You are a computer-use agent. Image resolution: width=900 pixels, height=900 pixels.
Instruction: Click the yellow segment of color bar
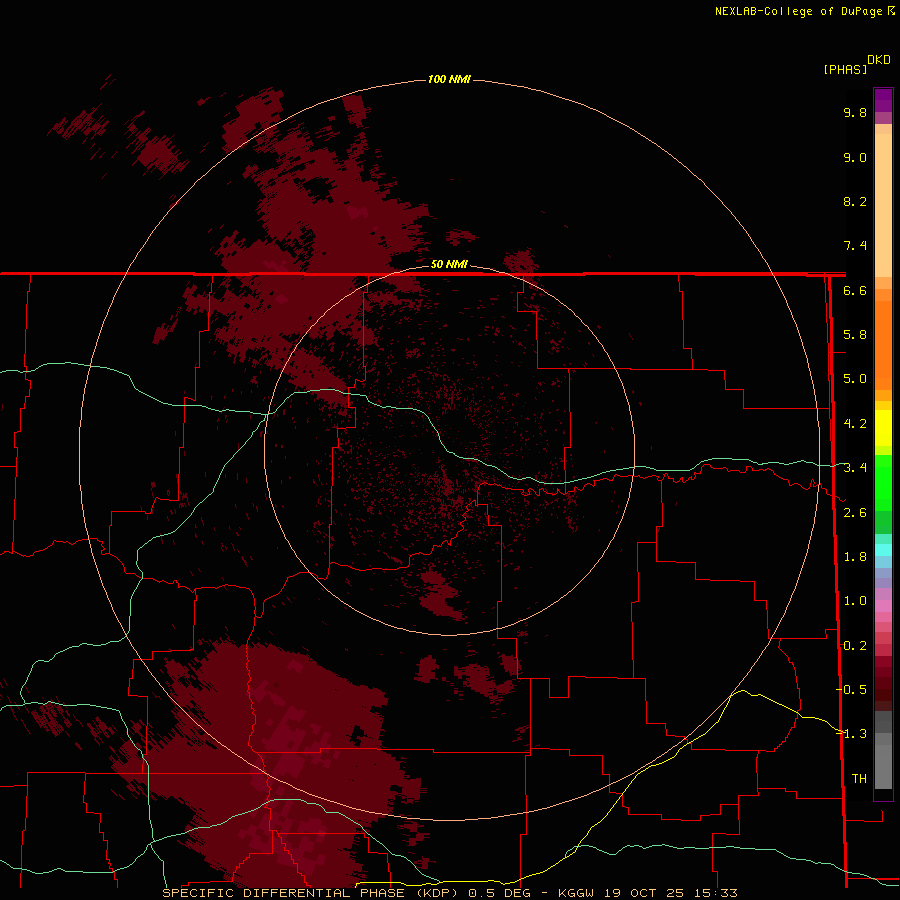(x=883, y=428)
